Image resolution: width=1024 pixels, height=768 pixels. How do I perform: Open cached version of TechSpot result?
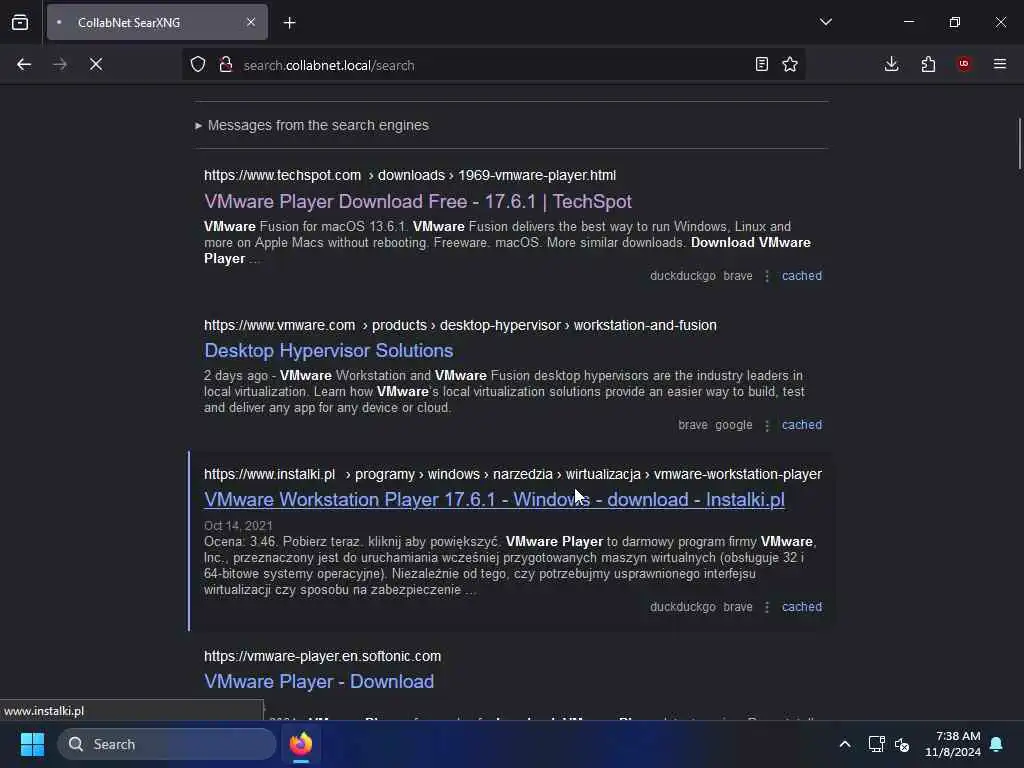click(802, 276)
